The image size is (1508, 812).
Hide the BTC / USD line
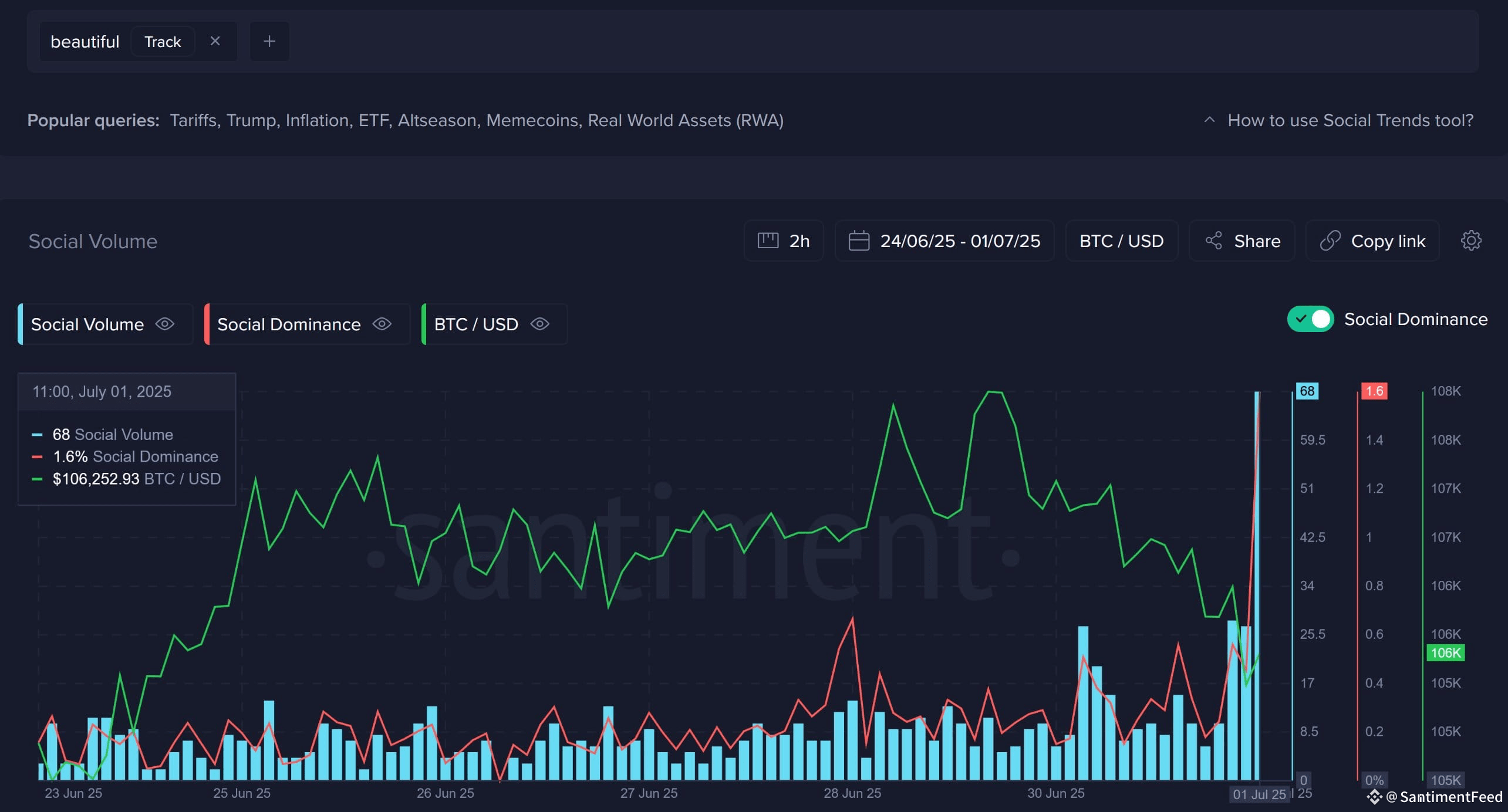click(540, 324)
